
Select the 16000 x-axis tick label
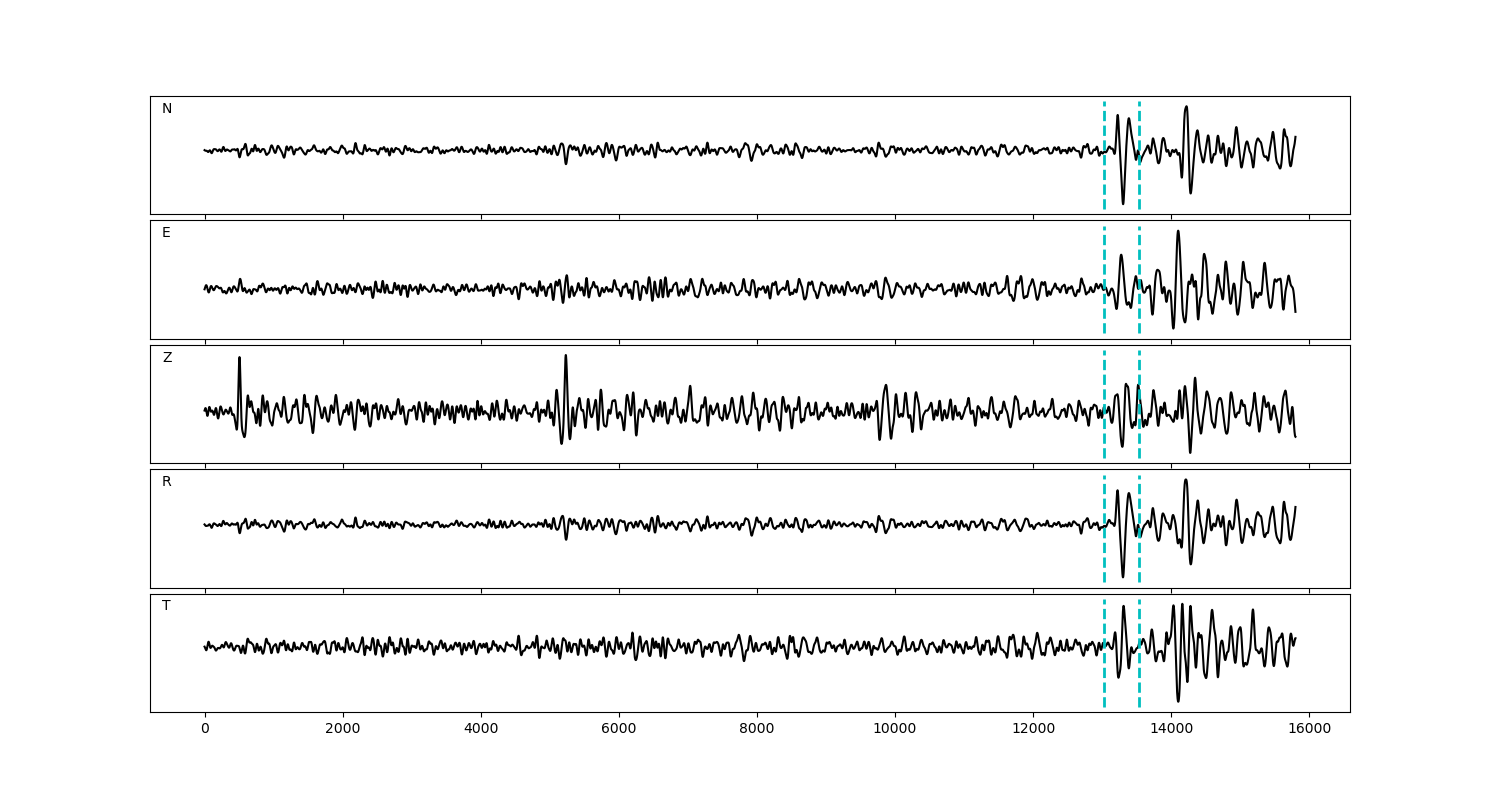(1309, 730)
